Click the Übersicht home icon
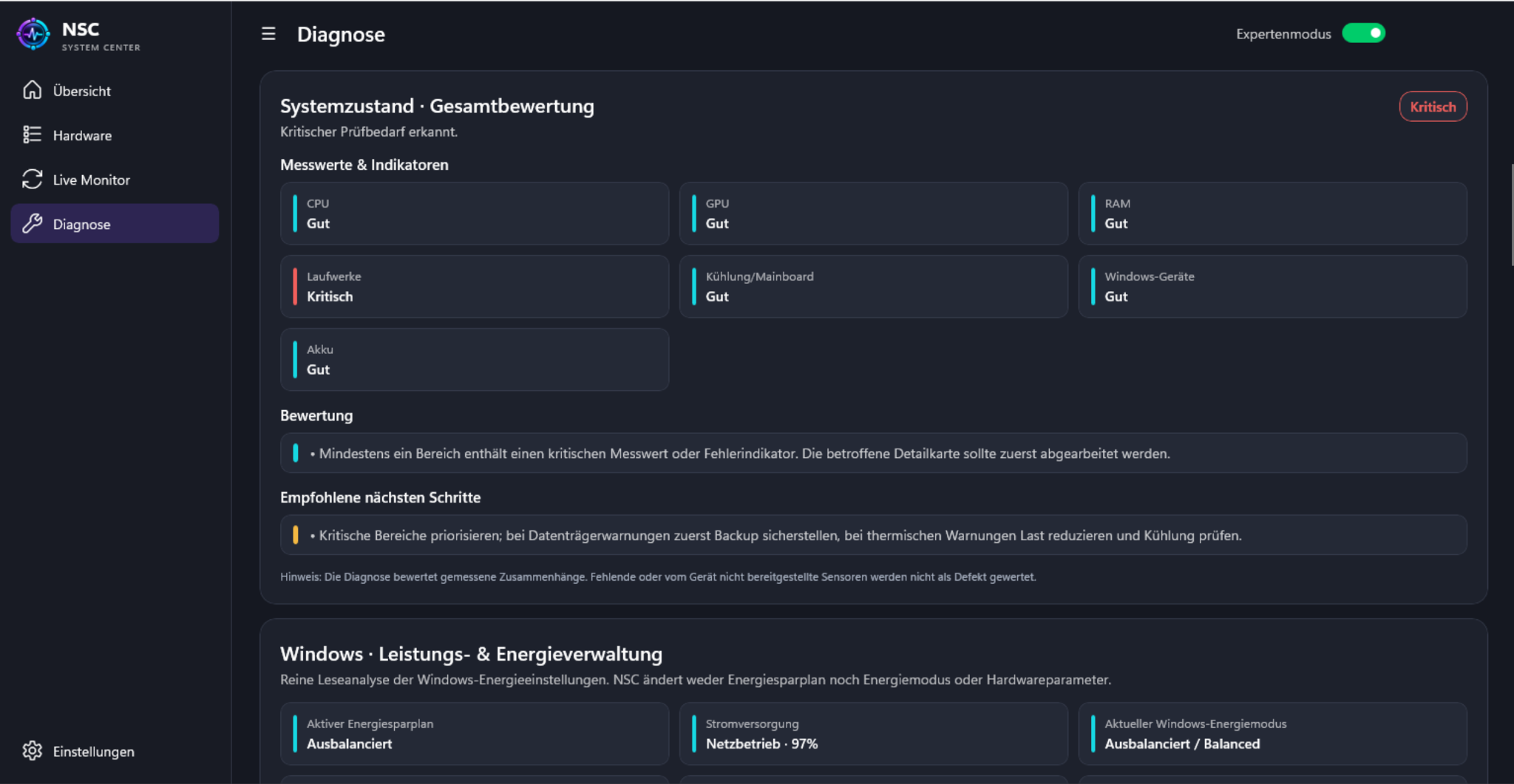 tap(32, 90)
